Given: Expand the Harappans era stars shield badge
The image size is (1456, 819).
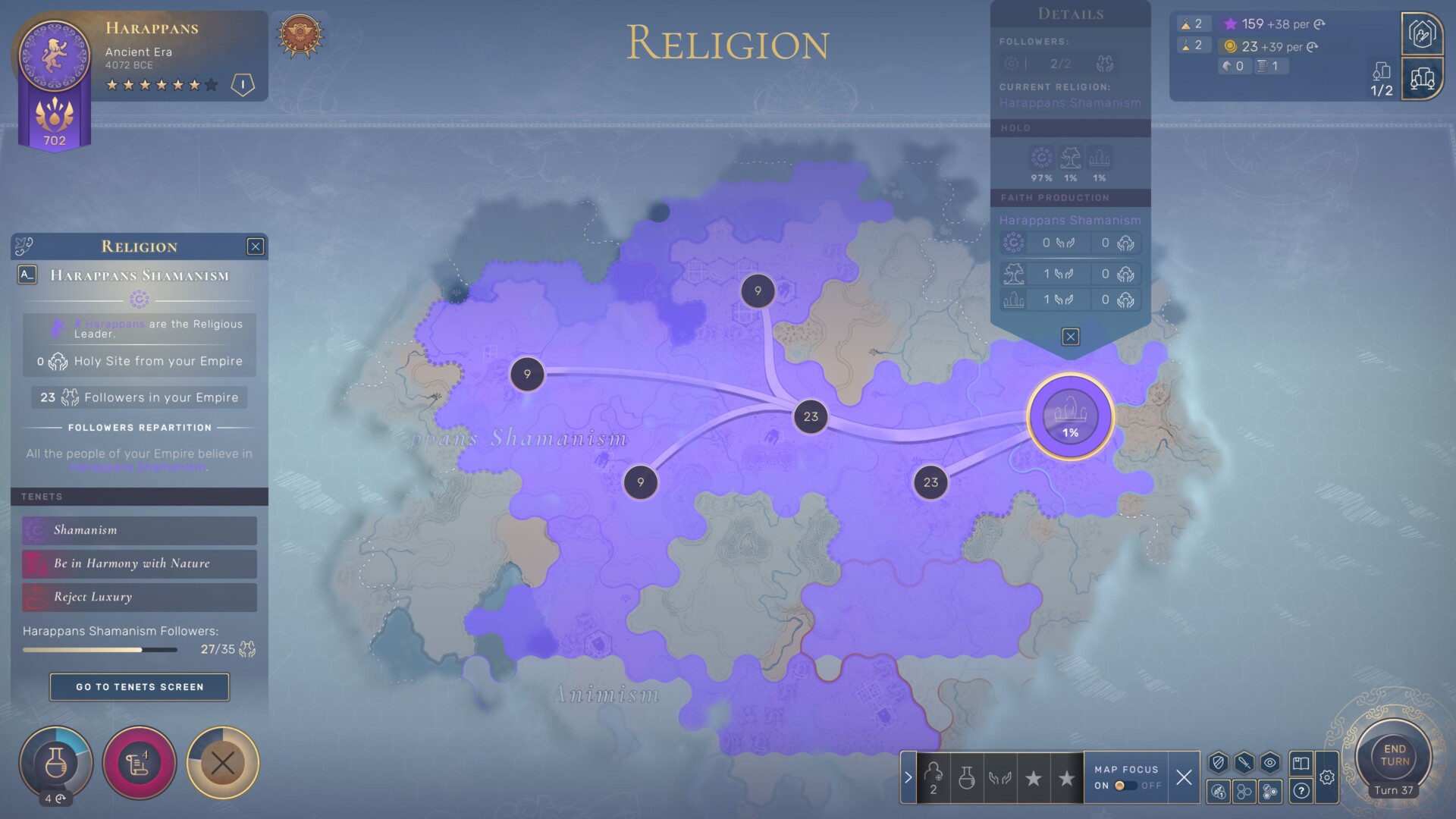Looking at the screenshot, I should (x=243, y=84).
